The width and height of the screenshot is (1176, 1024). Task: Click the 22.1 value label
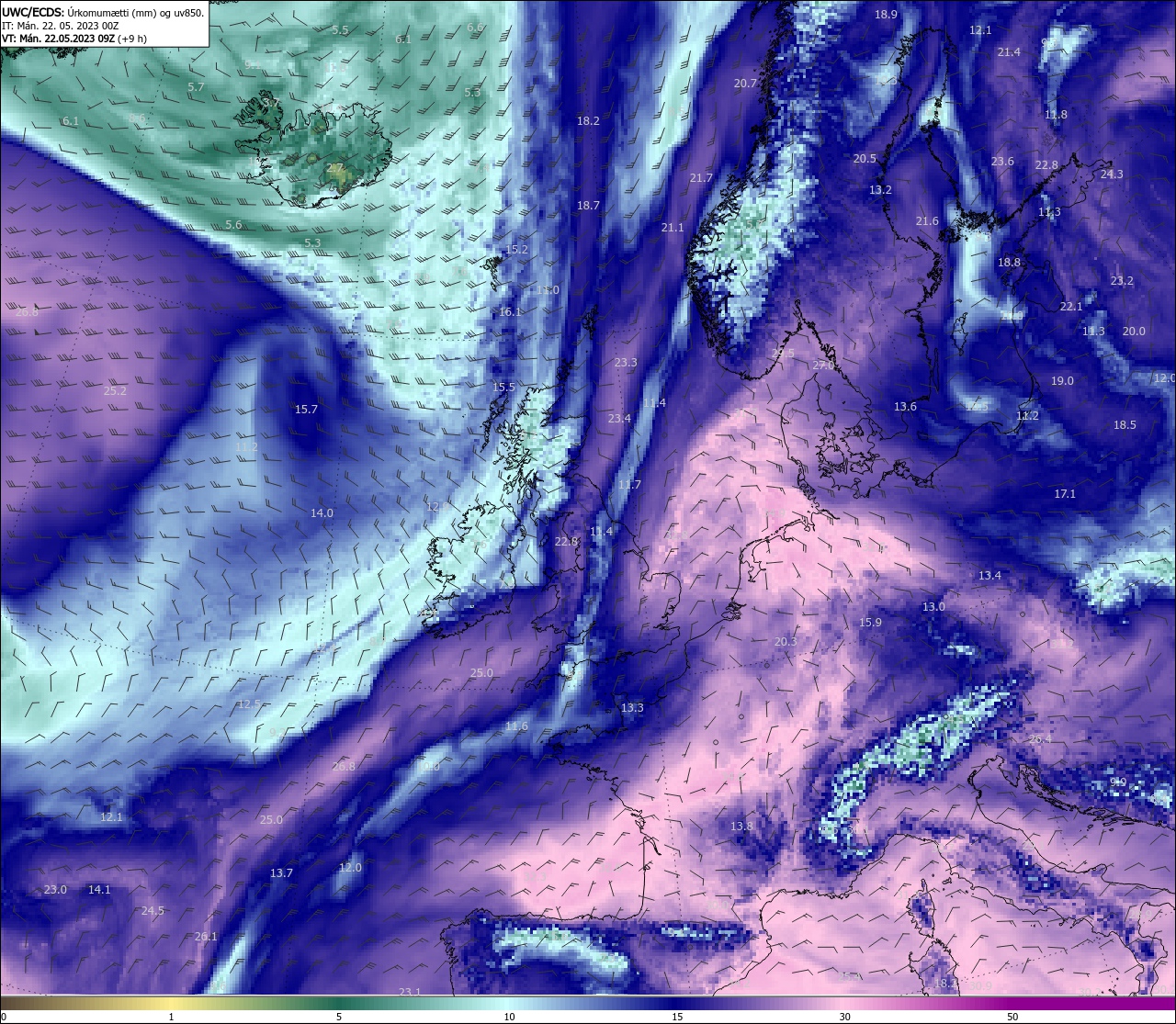pyautogui.click(x=1071, y=307)
